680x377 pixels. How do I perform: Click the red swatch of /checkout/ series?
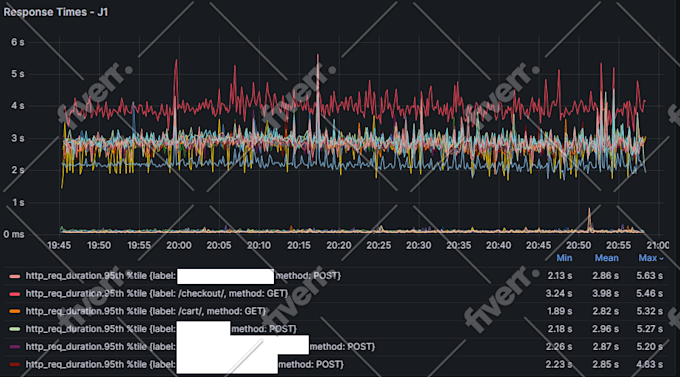(15, 294)
